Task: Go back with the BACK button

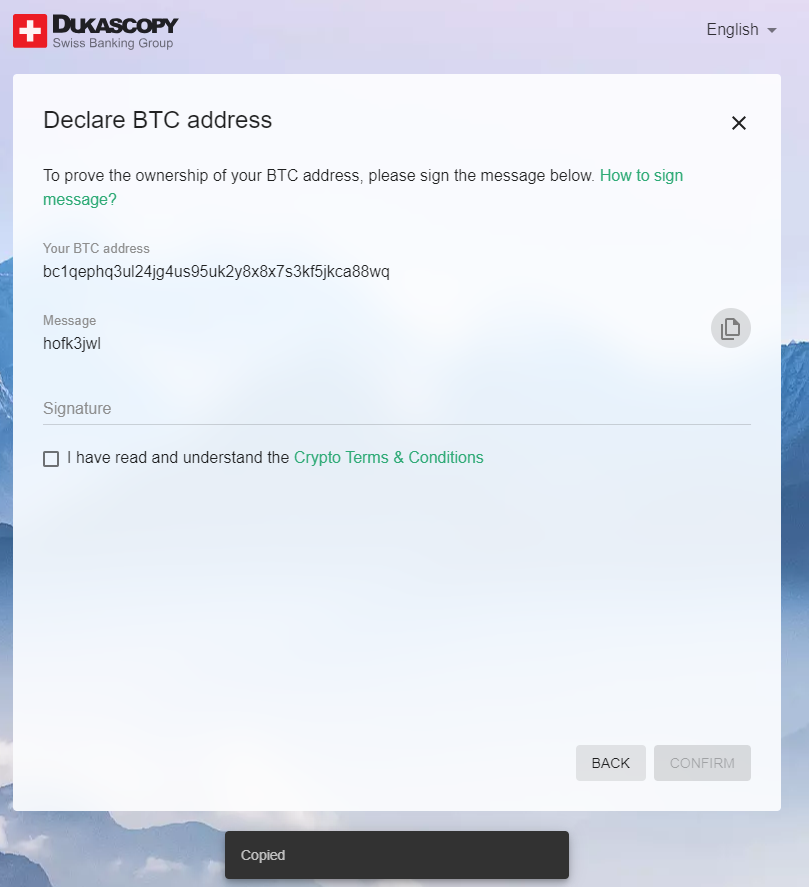Action: [610, 763]
